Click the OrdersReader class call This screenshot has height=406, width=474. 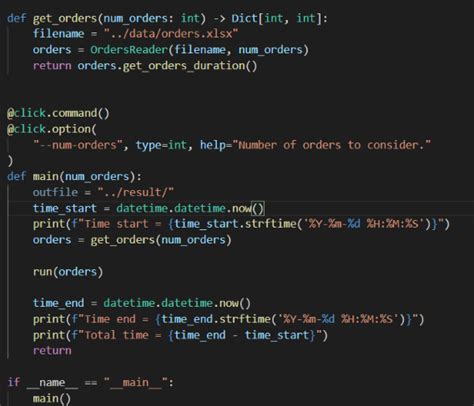coord(129,50)
